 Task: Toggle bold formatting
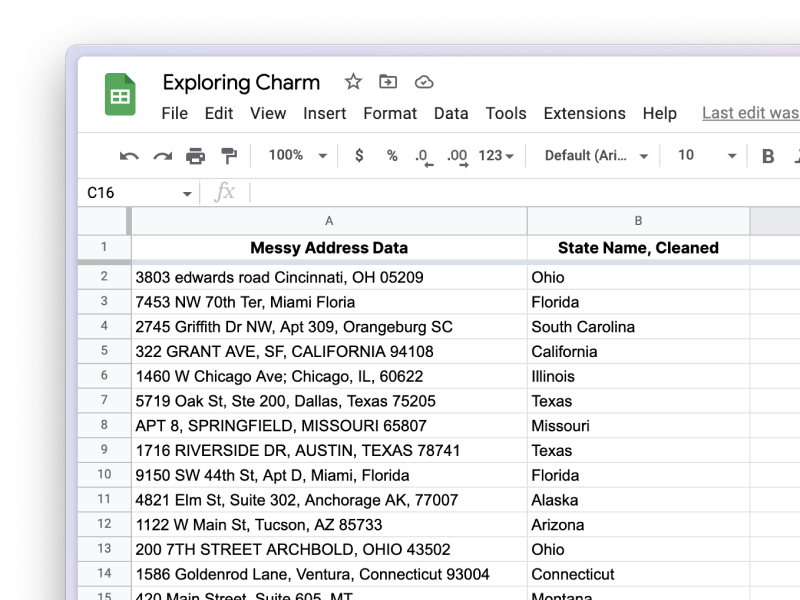click(x=768, y=156)
